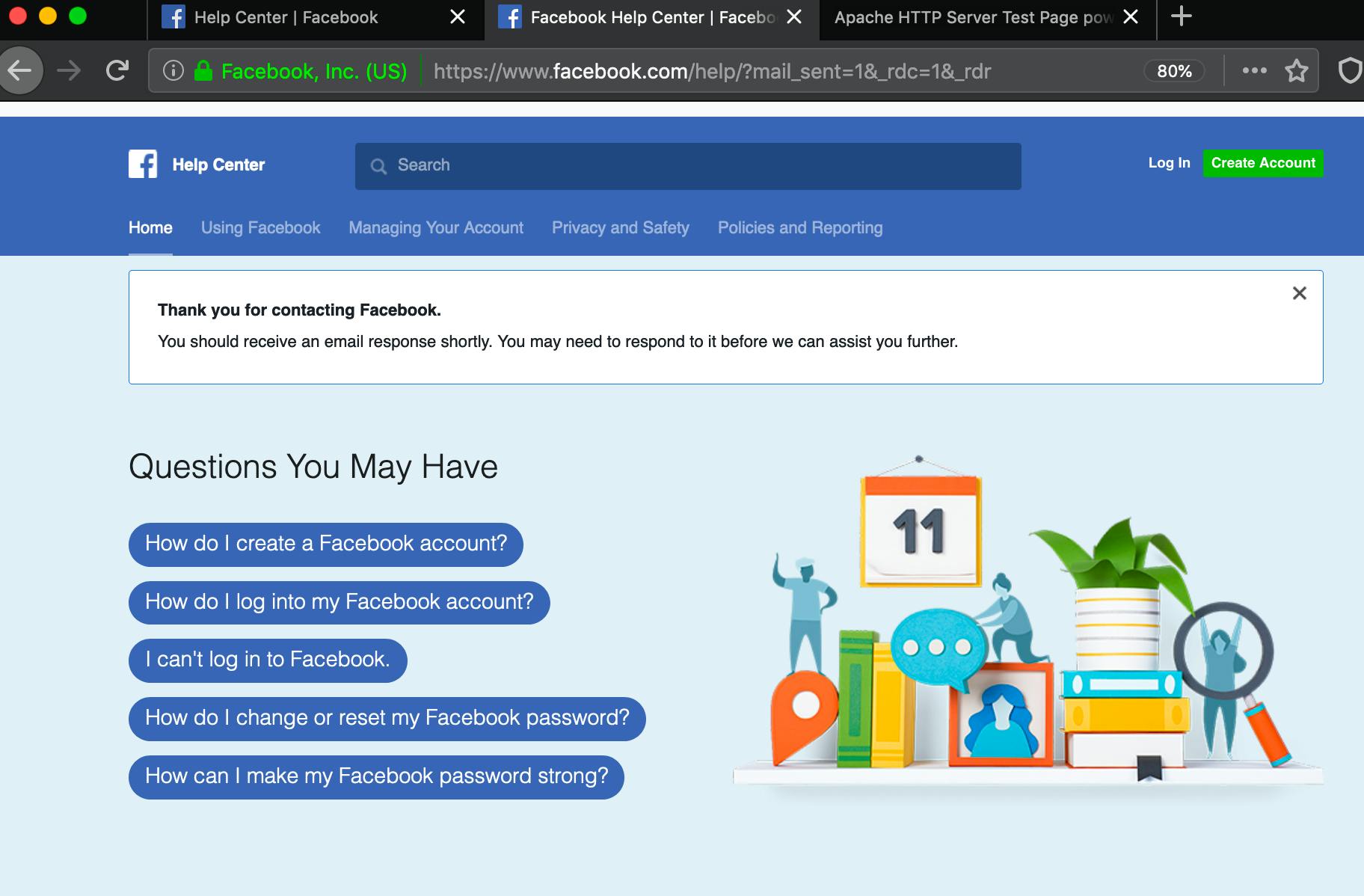Switch to the Help Center | Facebook tab

(286, 17)
